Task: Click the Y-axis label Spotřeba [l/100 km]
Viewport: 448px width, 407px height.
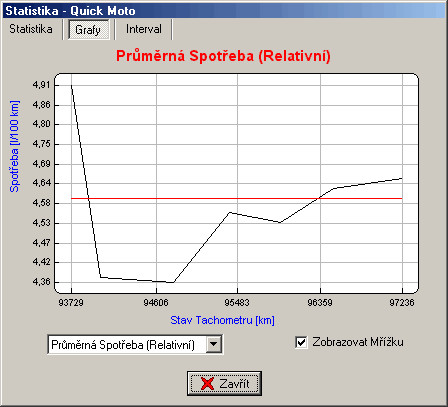Action: coord(14,146)
